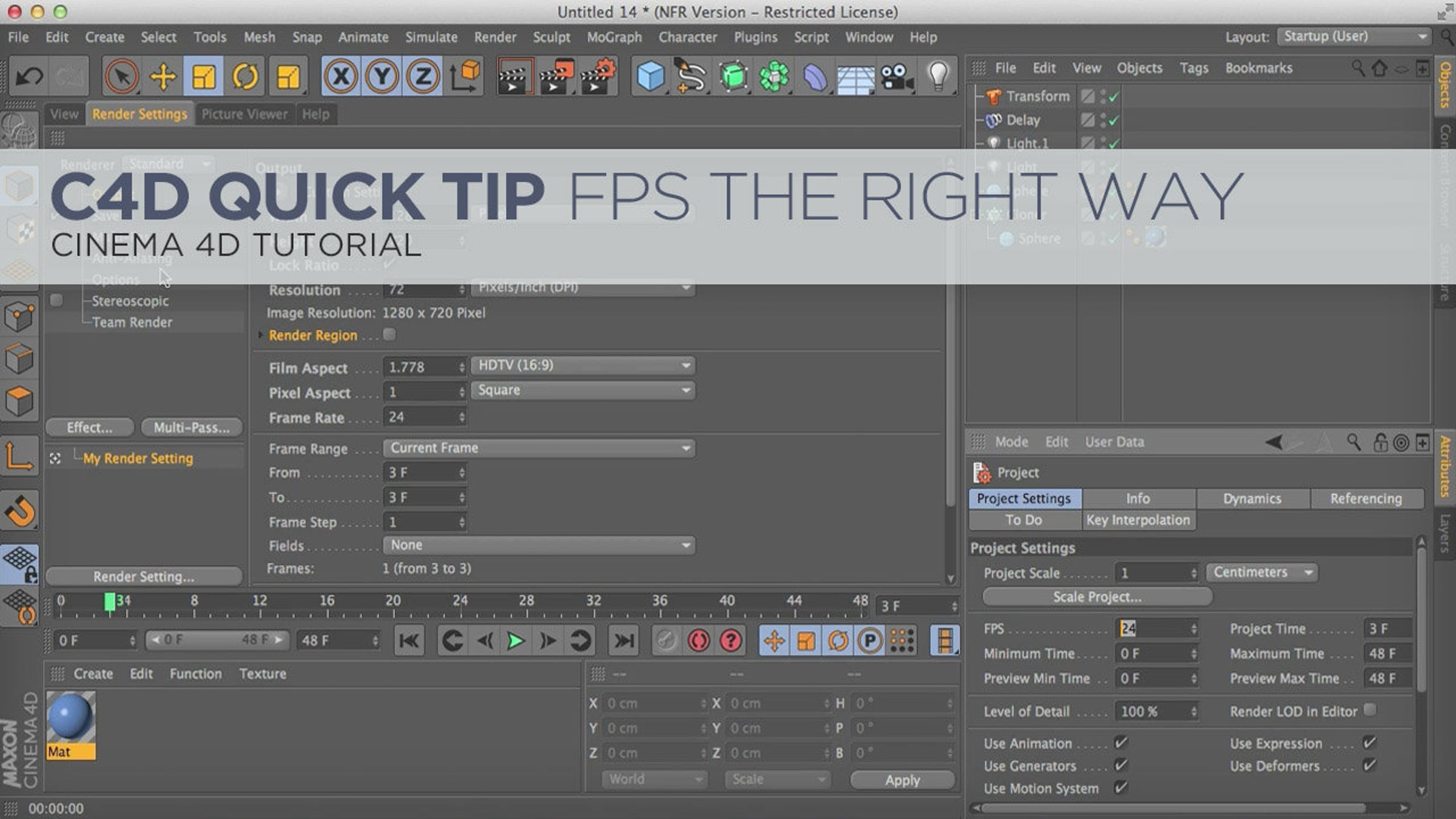
Task: Enable Render LOD in Editor
Action: pyautogui.click(x=1370, y=709)
